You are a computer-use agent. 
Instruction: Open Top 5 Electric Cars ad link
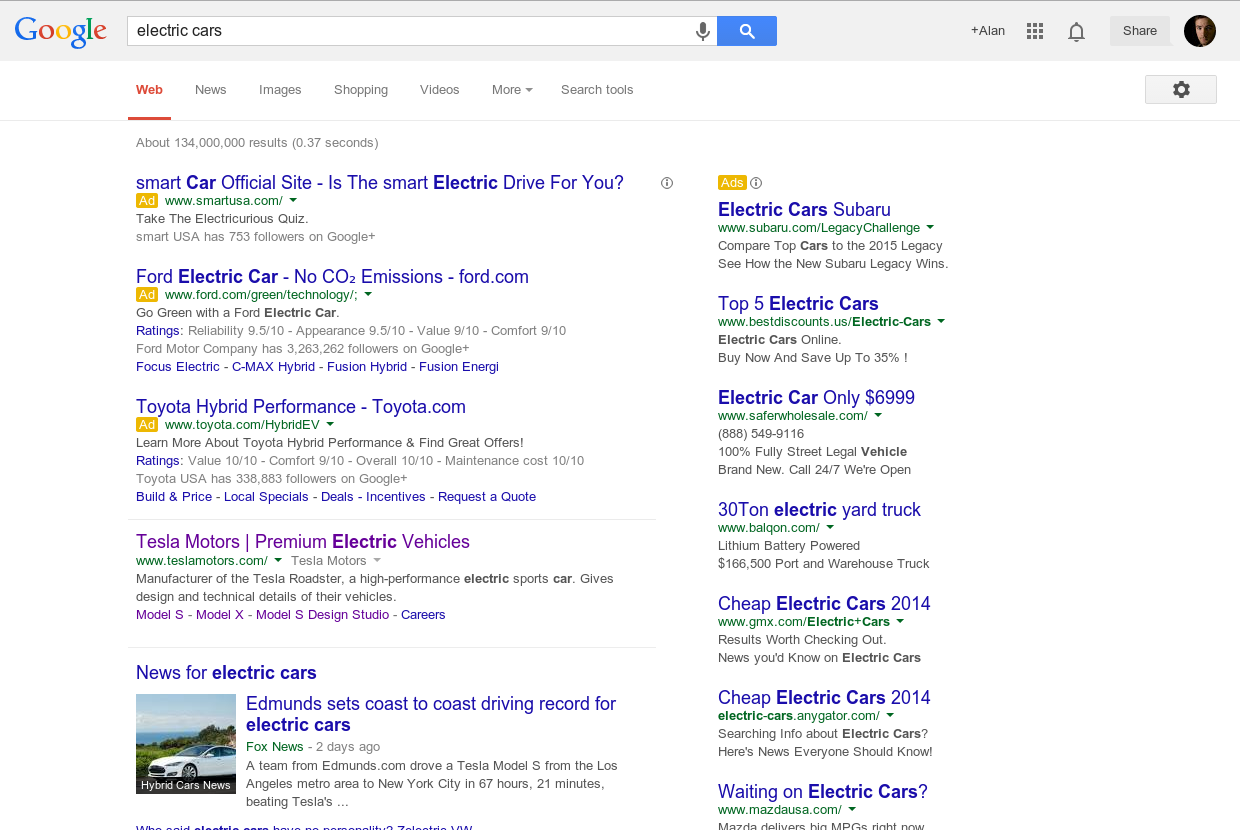tap(798, 303)
